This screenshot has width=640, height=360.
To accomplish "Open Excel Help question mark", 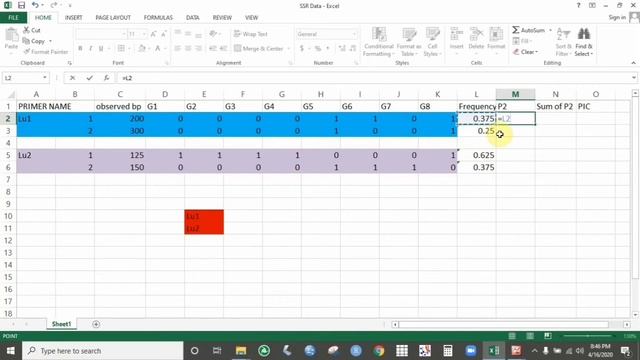I will tap(578, 5).
